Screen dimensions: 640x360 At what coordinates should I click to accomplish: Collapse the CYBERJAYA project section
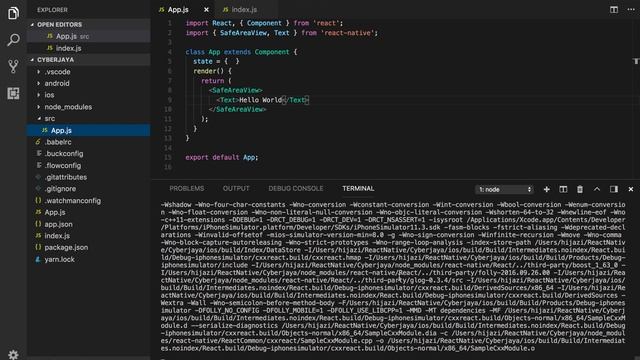[x=56, y=60]
